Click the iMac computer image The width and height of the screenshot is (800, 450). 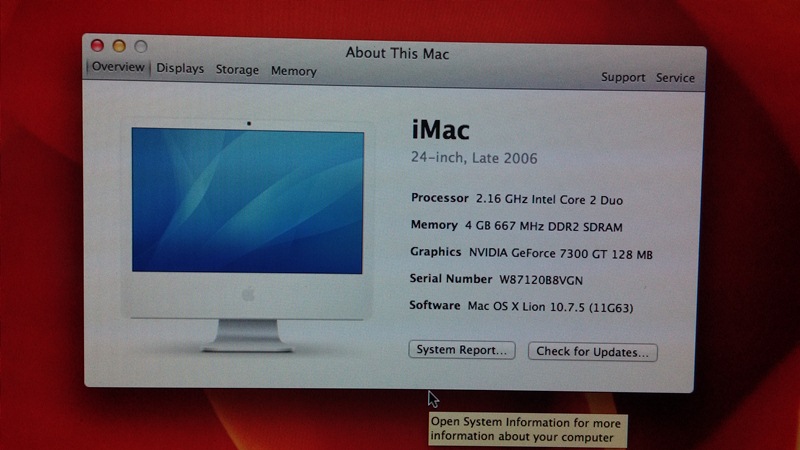(x=247, y=236)
